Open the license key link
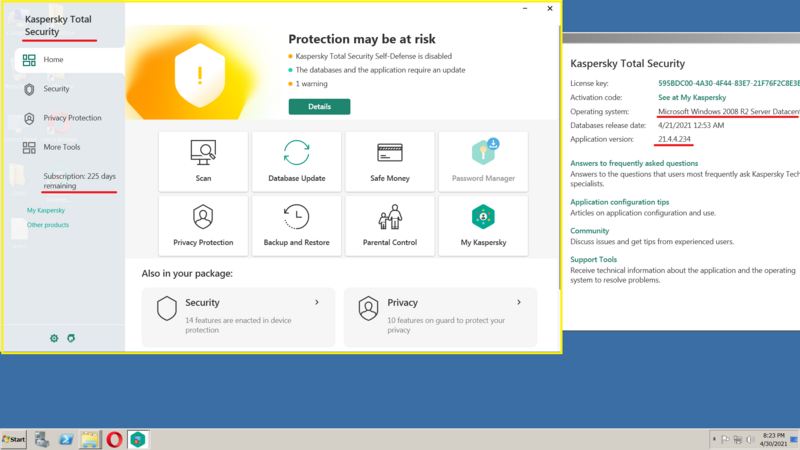Viewport: 800px width, 450px height. click(x=729, y=83)
